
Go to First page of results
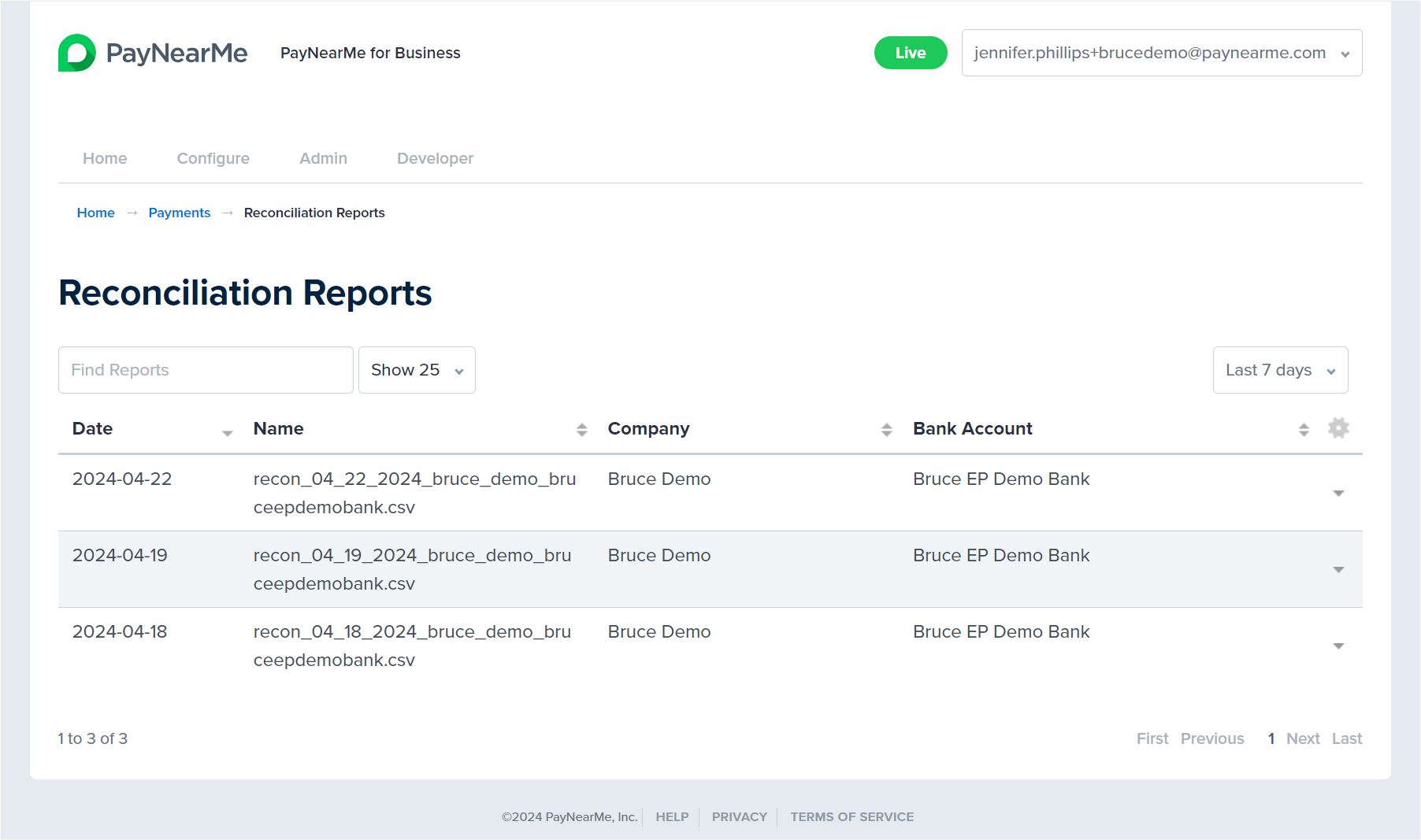coord(1152,738)
